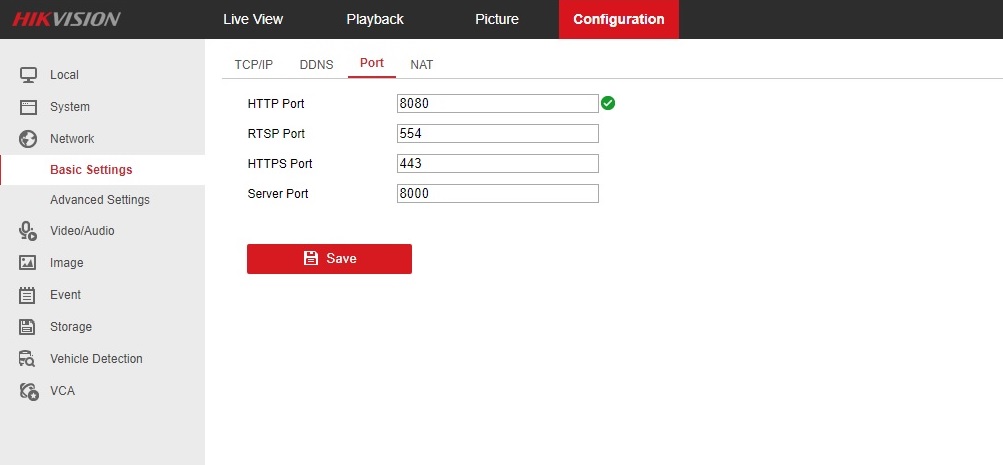
Task: Open the Live View tab
Action: 253,19
